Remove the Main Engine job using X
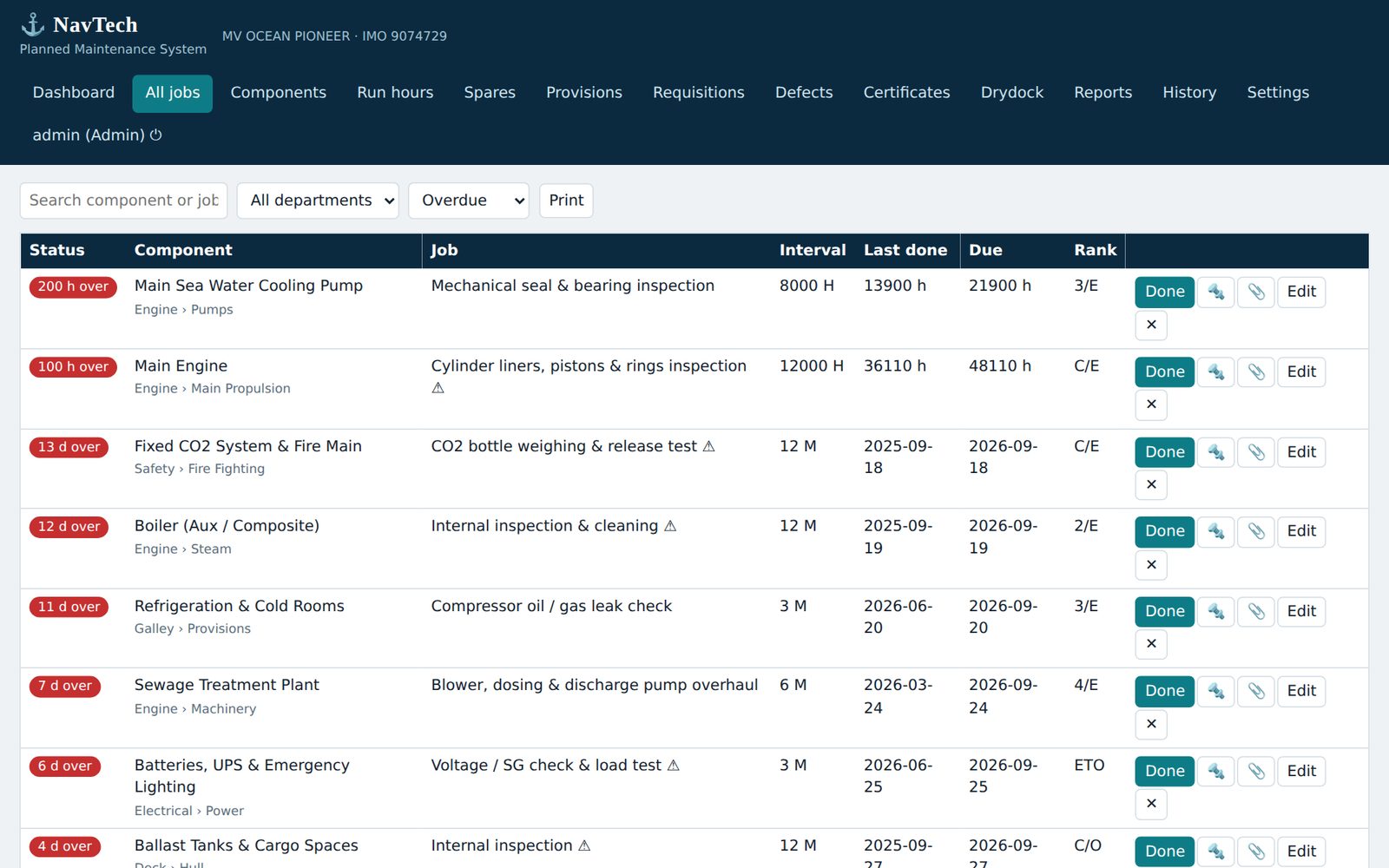 [x=1151, y=404]
